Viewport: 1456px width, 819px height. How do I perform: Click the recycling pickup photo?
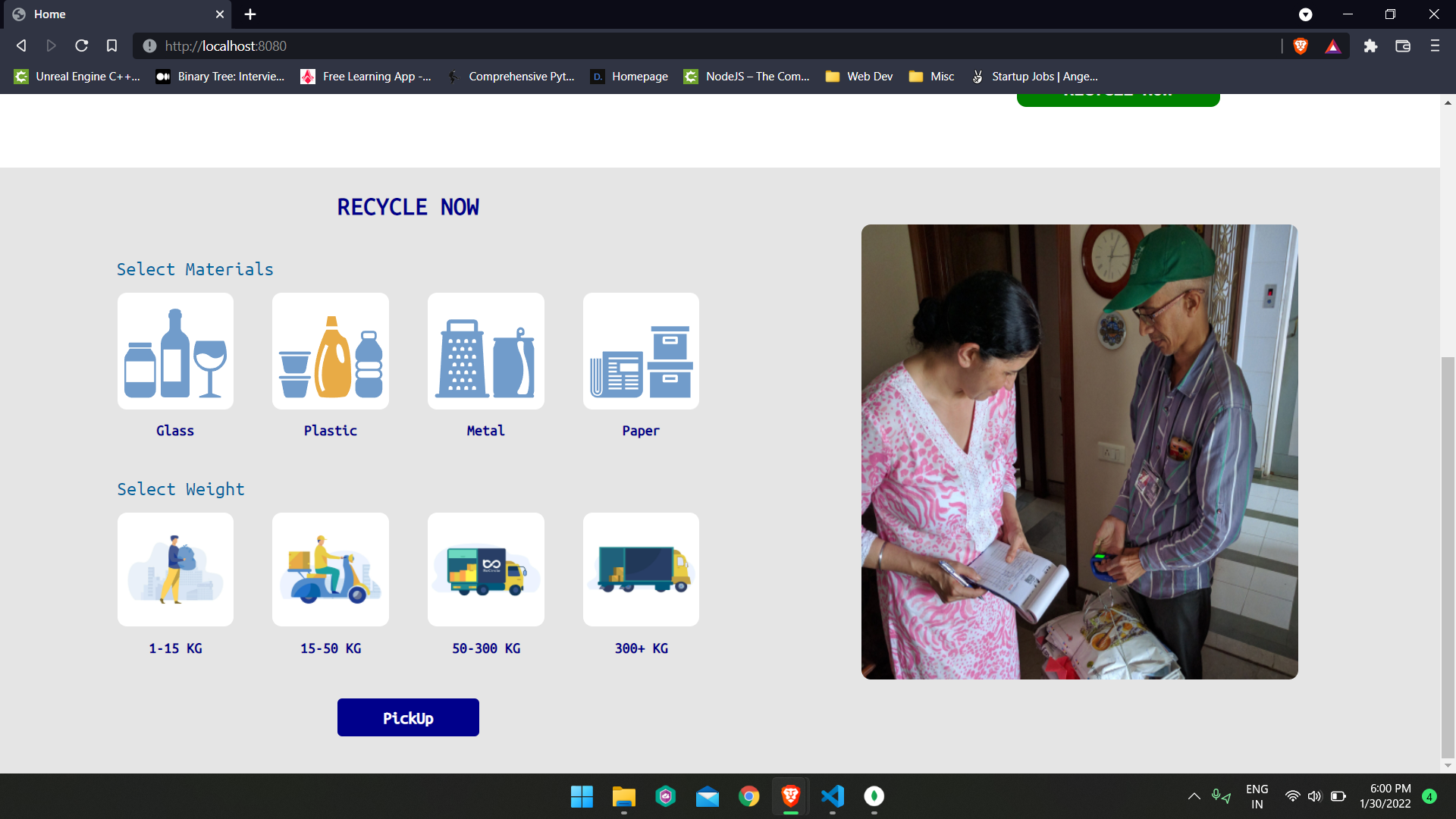1079,452
